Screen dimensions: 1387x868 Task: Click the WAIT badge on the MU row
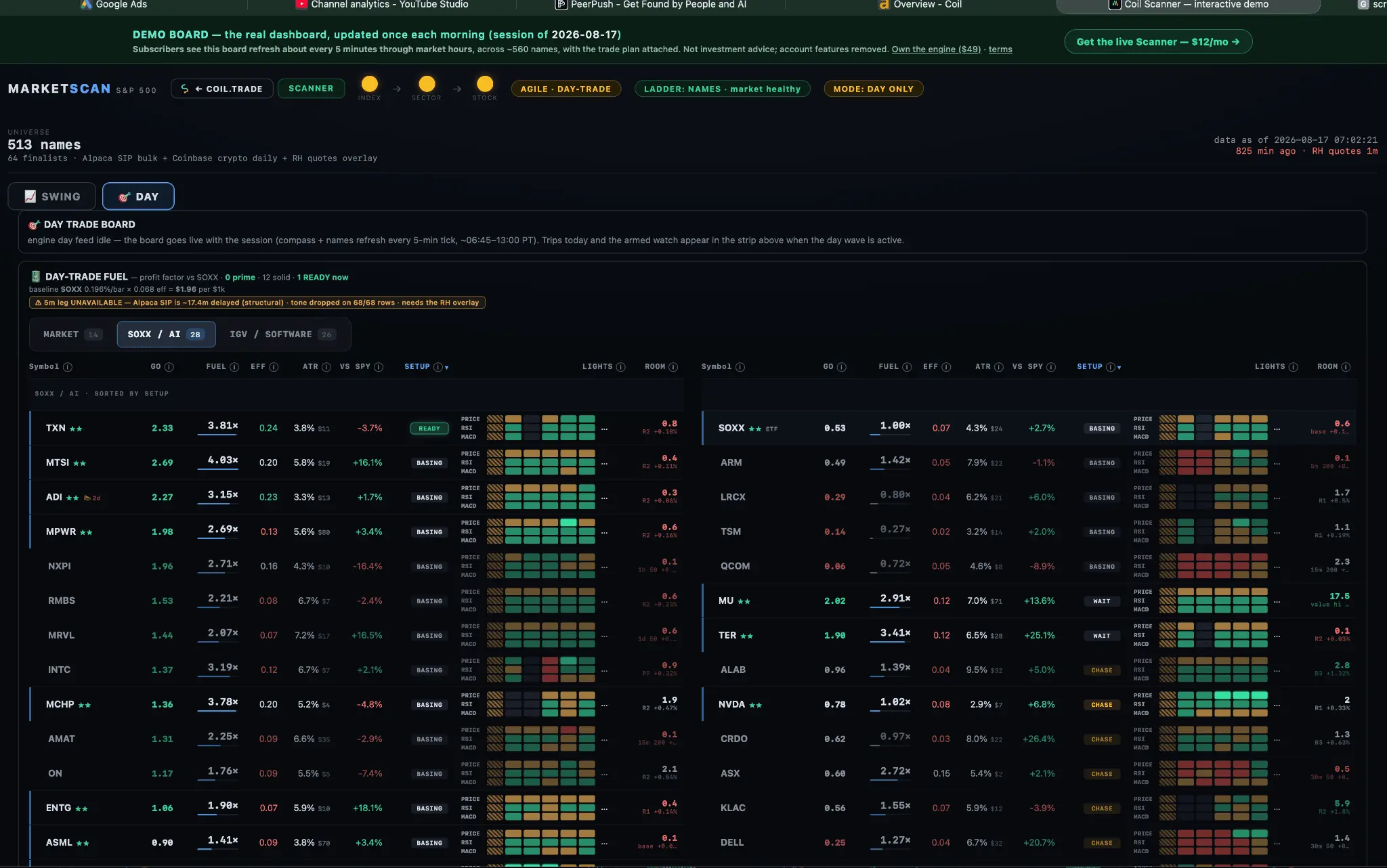tap(1102, 601)
